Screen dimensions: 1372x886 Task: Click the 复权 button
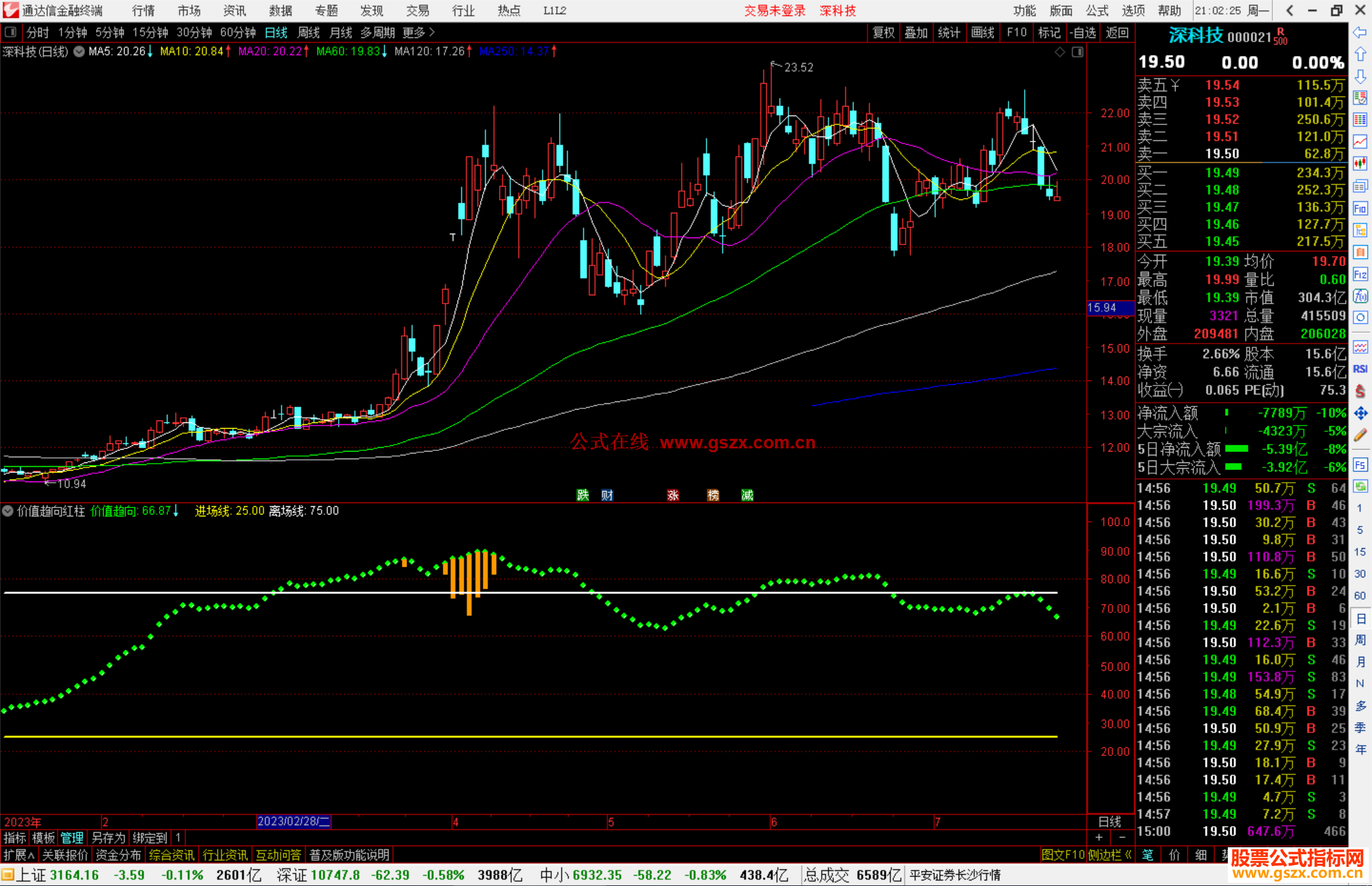(x=884, y=32)
